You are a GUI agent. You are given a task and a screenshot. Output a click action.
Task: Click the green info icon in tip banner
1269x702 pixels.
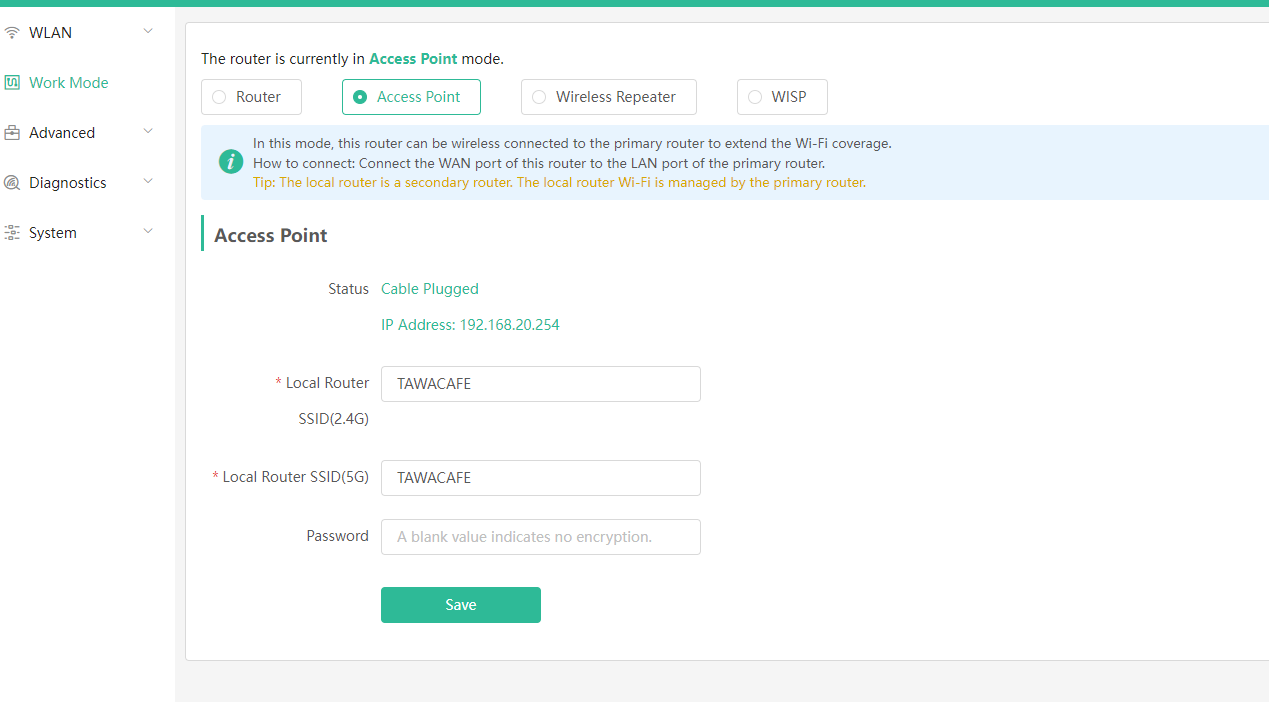click(x=231, y=161)
